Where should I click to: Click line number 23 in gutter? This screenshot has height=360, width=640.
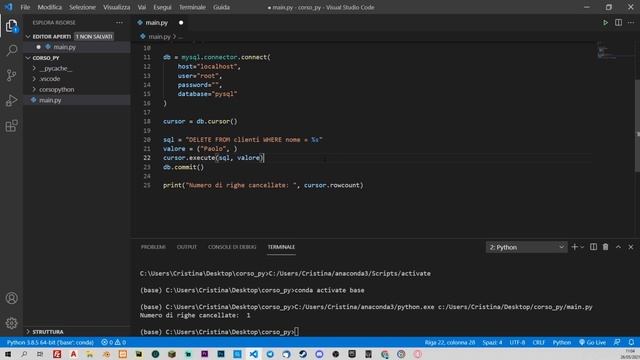(147, 167)
